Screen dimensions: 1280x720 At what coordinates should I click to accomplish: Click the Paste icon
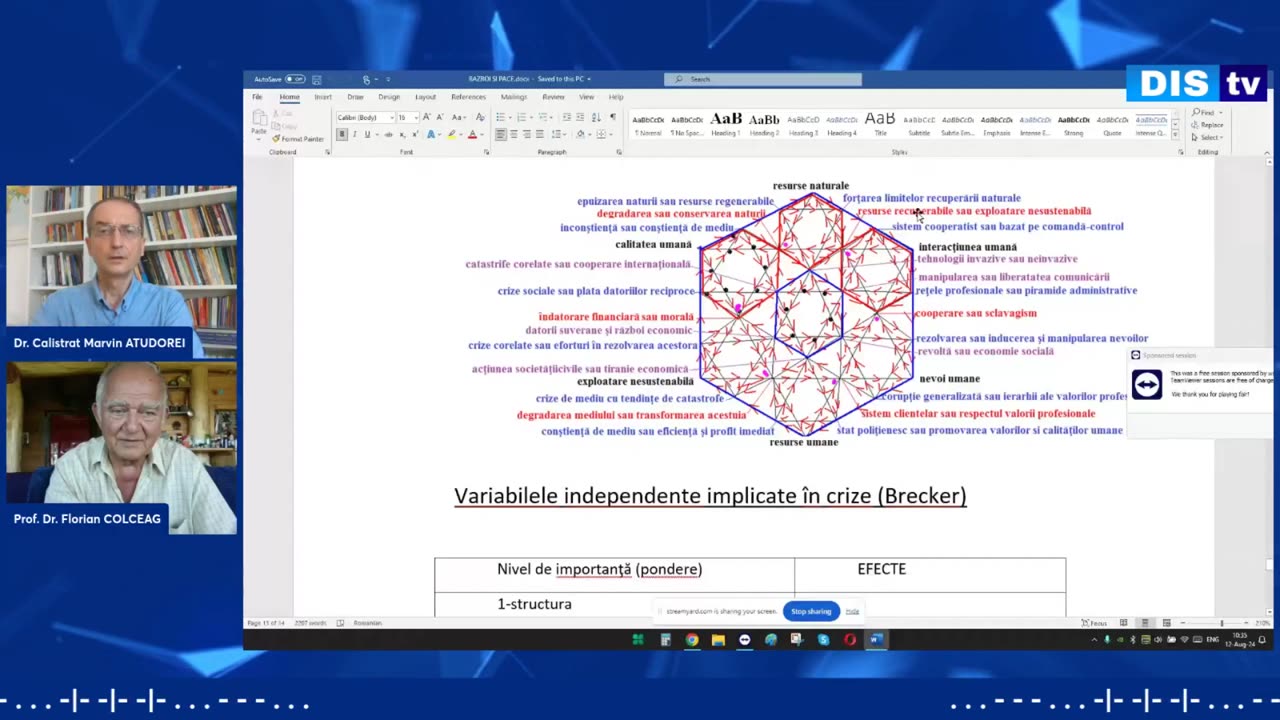pos(259,119)
